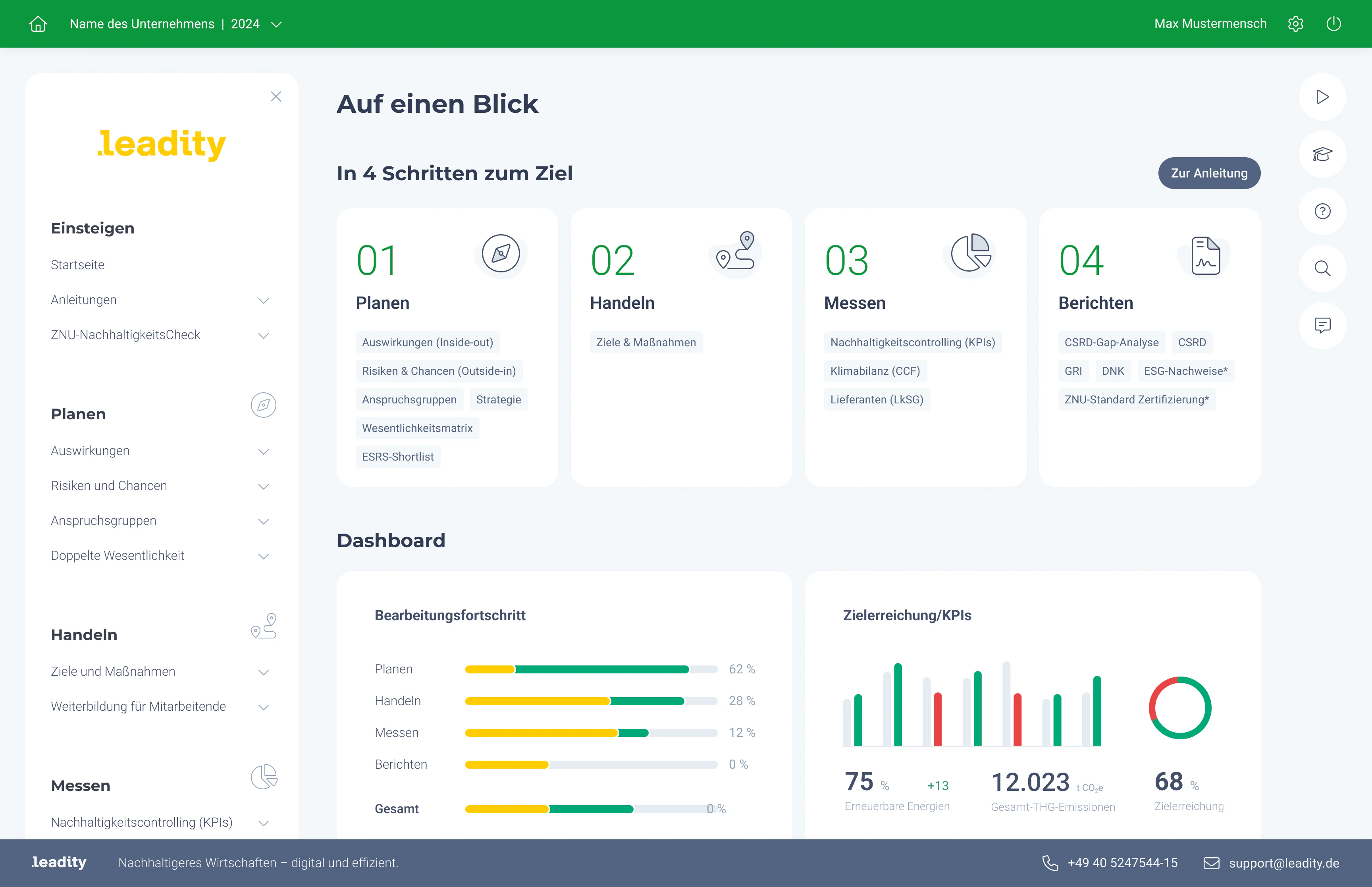Click the home icon in the header
Viewport: 1372px width, 887px height.
click(x=37, y=23)
